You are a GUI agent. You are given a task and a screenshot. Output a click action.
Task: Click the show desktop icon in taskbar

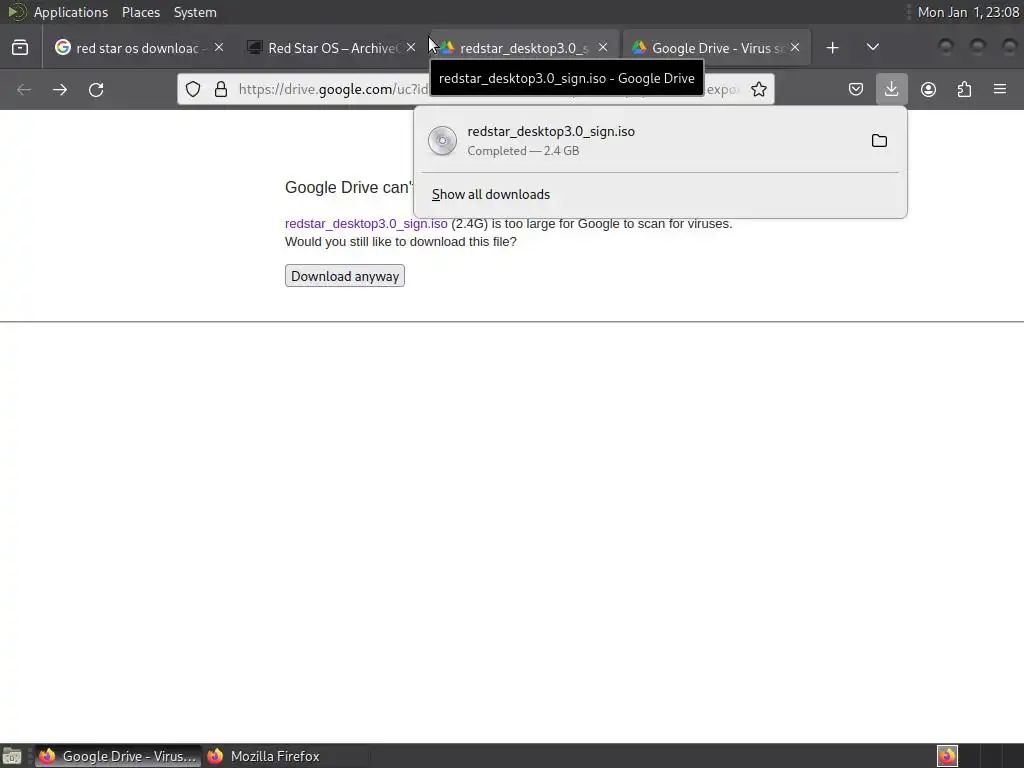click(x=12, y=756)
